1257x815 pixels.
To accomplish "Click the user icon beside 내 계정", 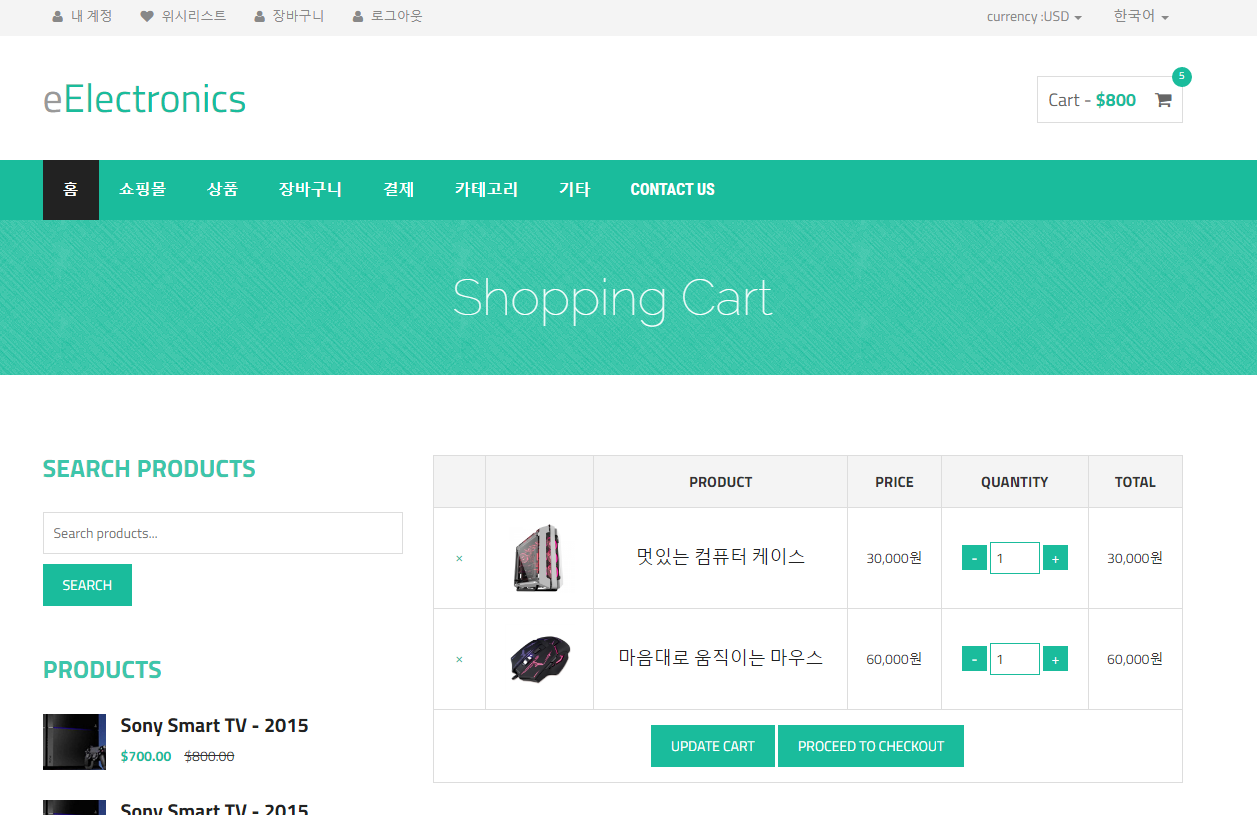I will point(57,17).
